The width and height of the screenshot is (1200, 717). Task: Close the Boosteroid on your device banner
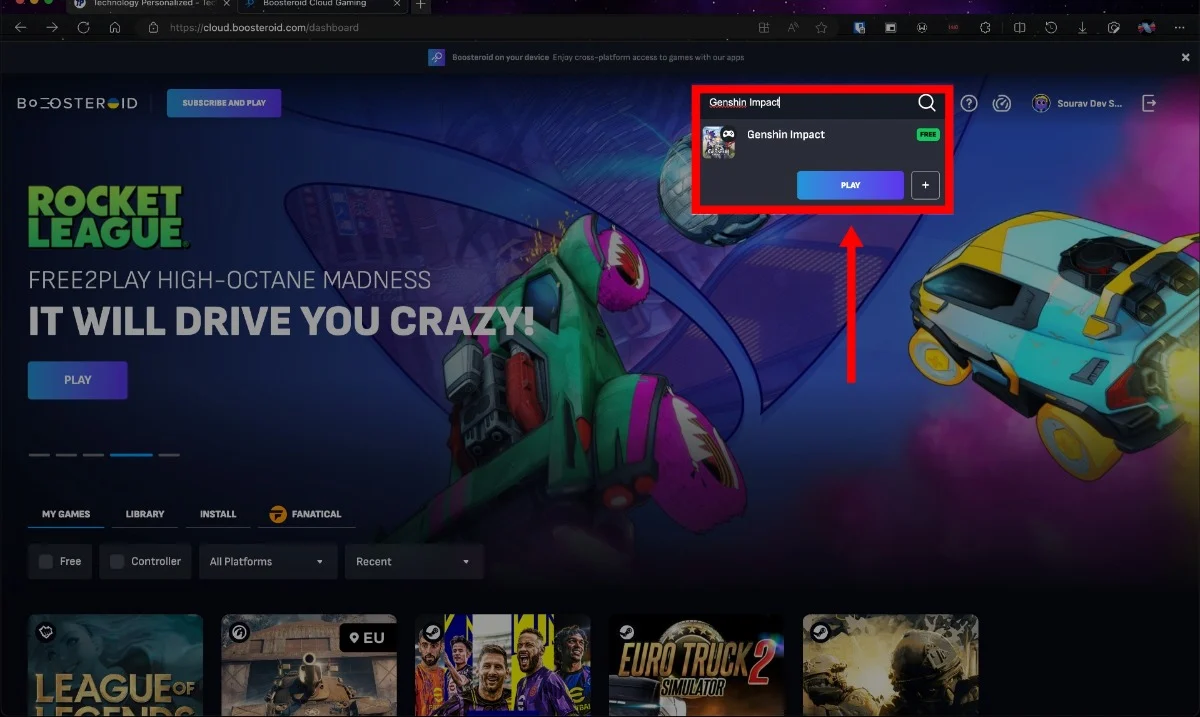pyautogui.click(x=1186, y=58)
